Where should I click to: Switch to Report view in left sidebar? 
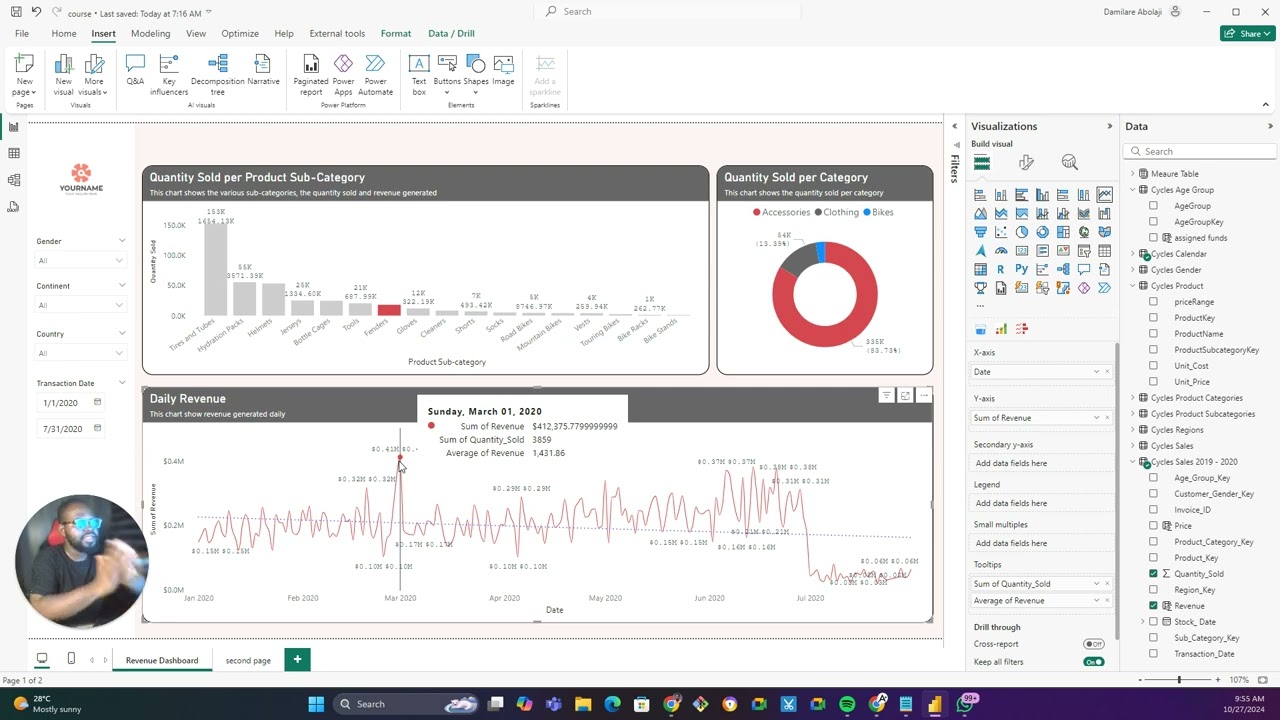(x=14, y=127)
